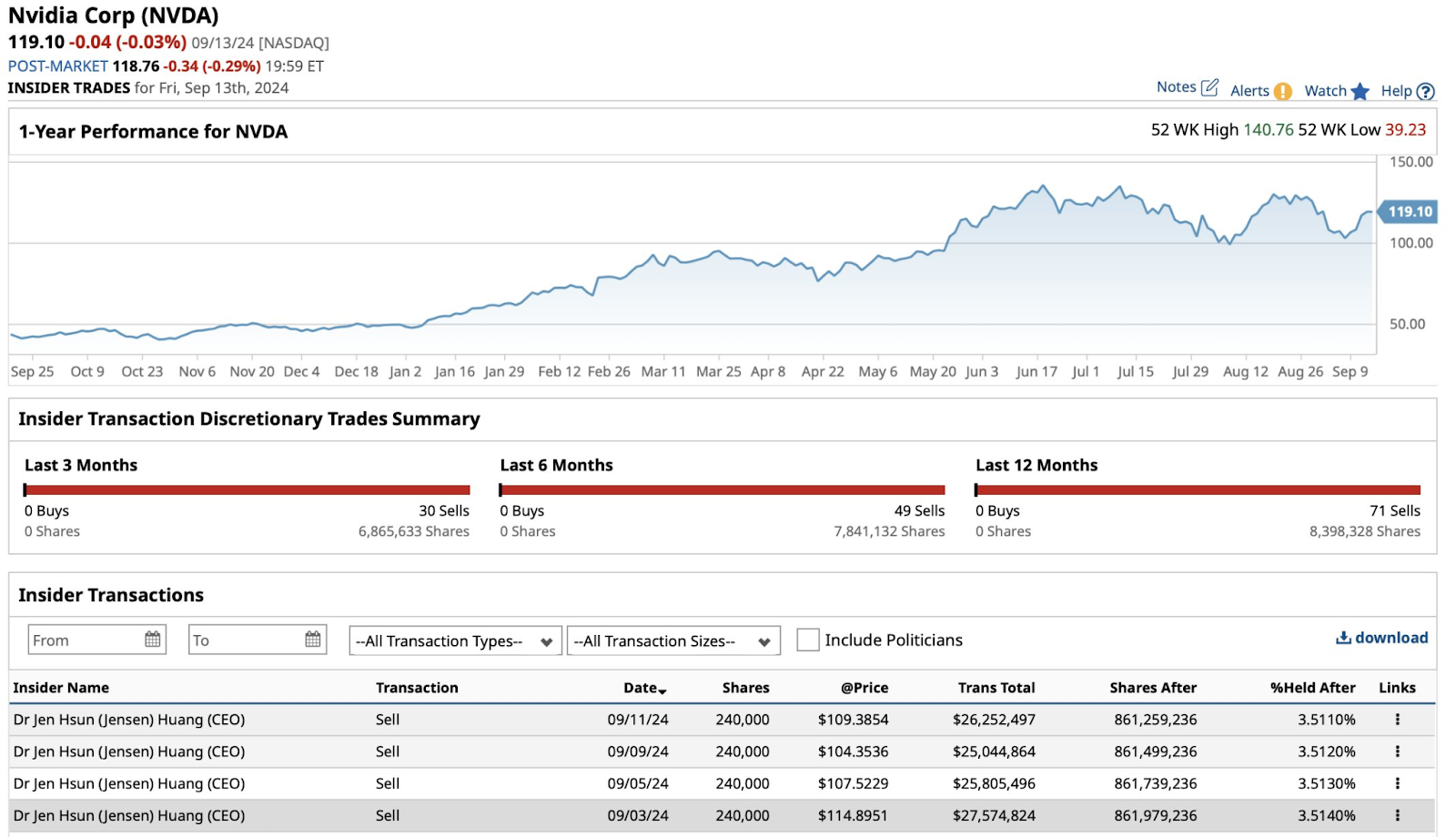Click the $27,574,824 trans total cell
Screen dimensions: 1456x837
pos(994,815)
